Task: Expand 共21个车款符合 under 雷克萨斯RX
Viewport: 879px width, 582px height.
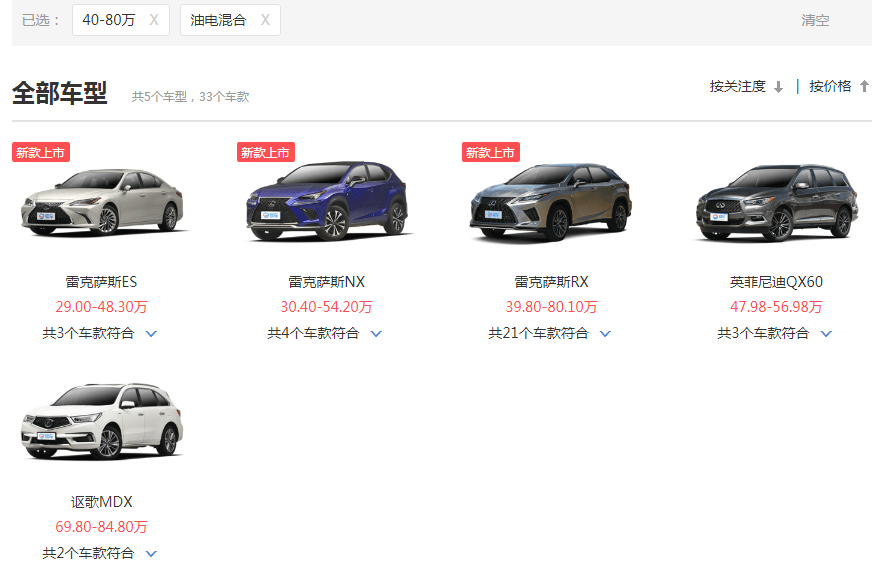Action: [x=550, y=334]
